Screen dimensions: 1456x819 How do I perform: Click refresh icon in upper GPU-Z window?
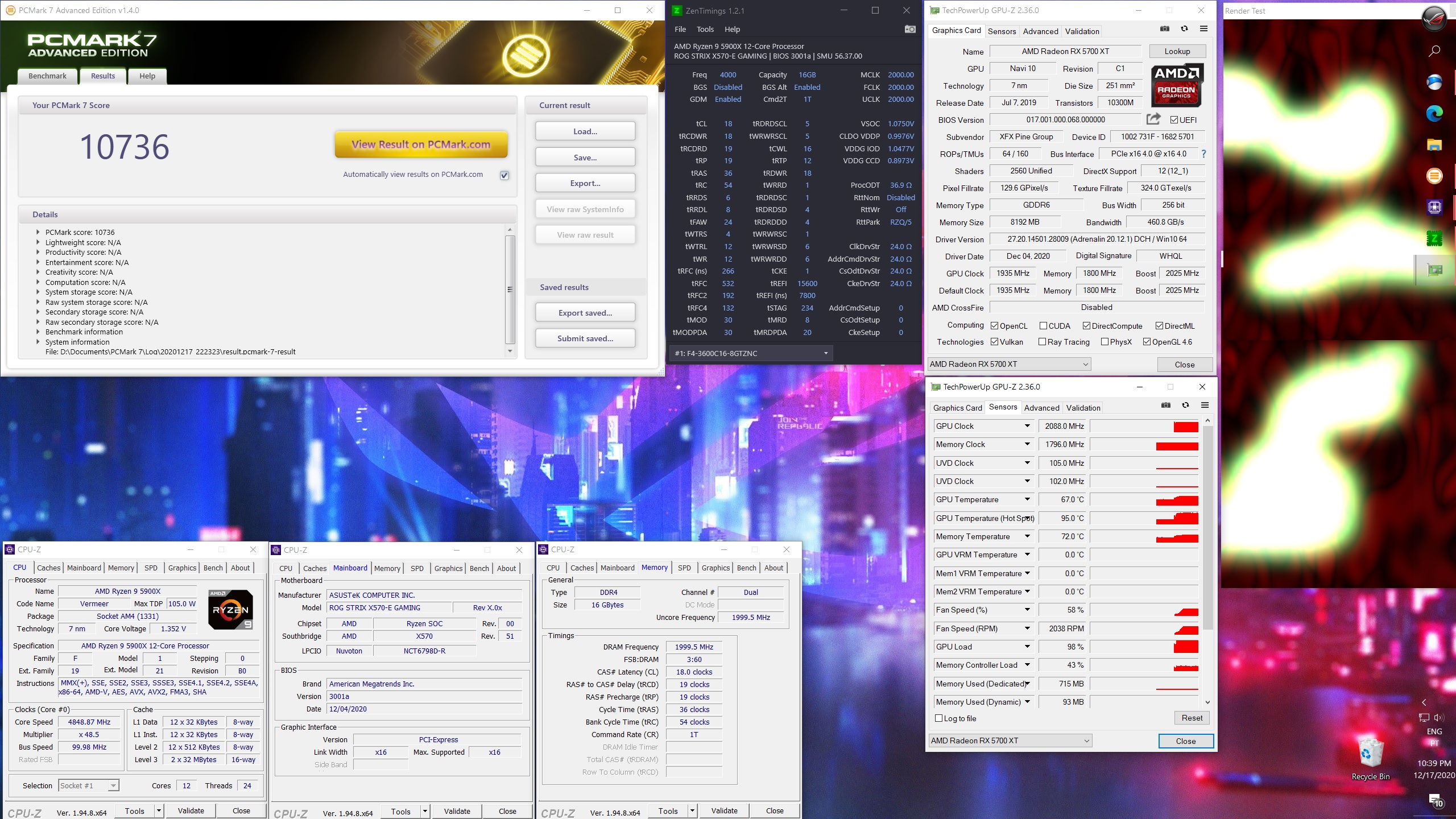(1184, 28)
